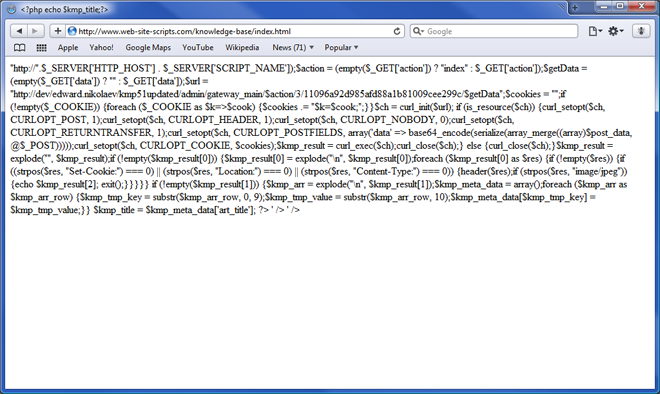This screenshot has height=394, width=660.
Task: Open the Page menu icon
Action: pyautogui.click(x=595, y=31)
